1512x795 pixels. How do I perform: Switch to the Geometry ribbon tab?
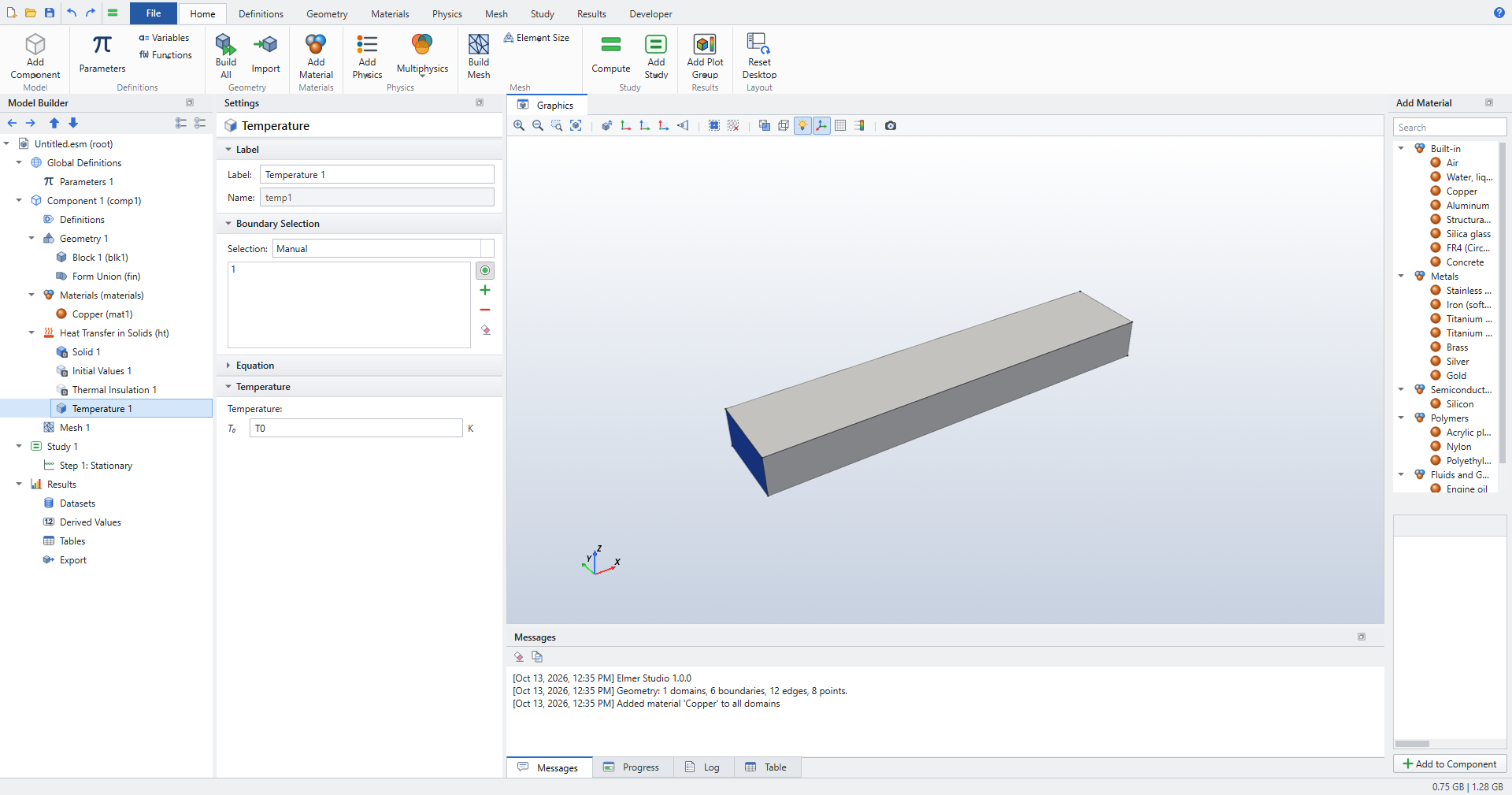point(327,14)
